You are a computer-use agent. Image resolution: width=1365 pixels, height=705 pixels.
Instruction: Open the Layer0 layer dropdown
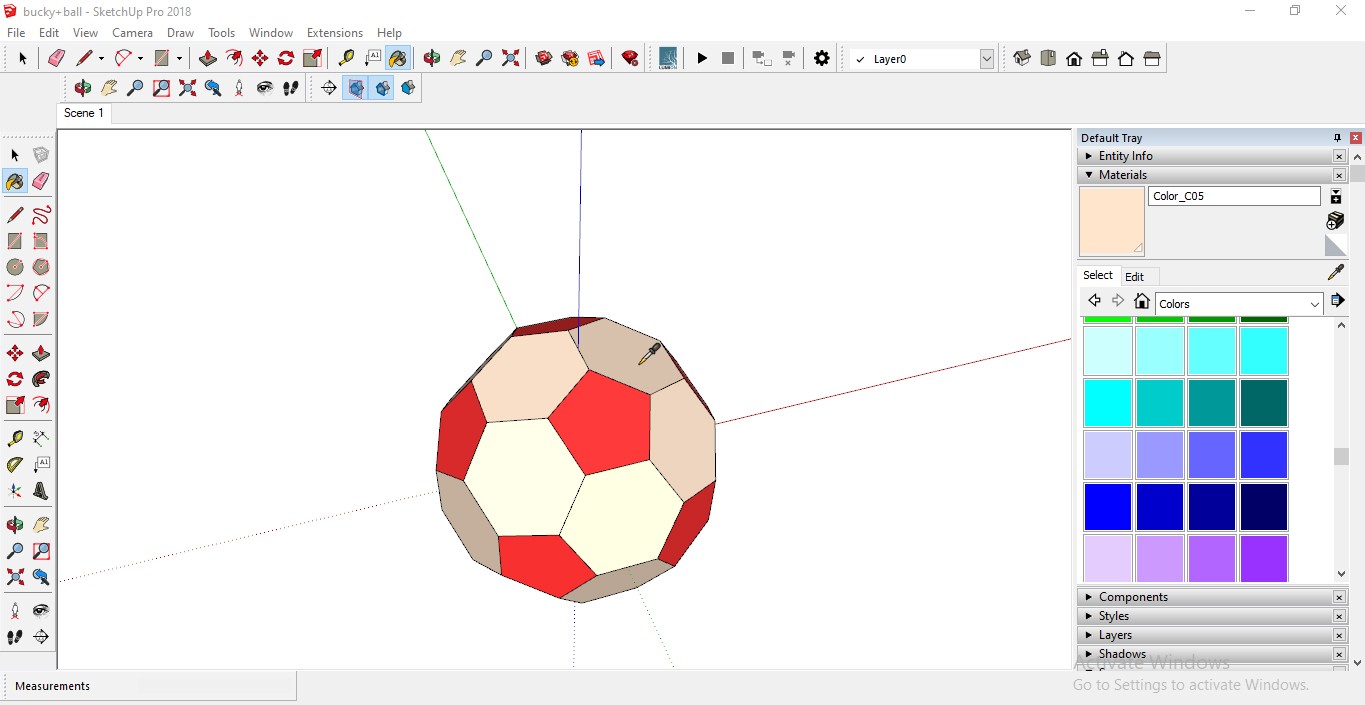pyautogui.click(x=987, y=59)
